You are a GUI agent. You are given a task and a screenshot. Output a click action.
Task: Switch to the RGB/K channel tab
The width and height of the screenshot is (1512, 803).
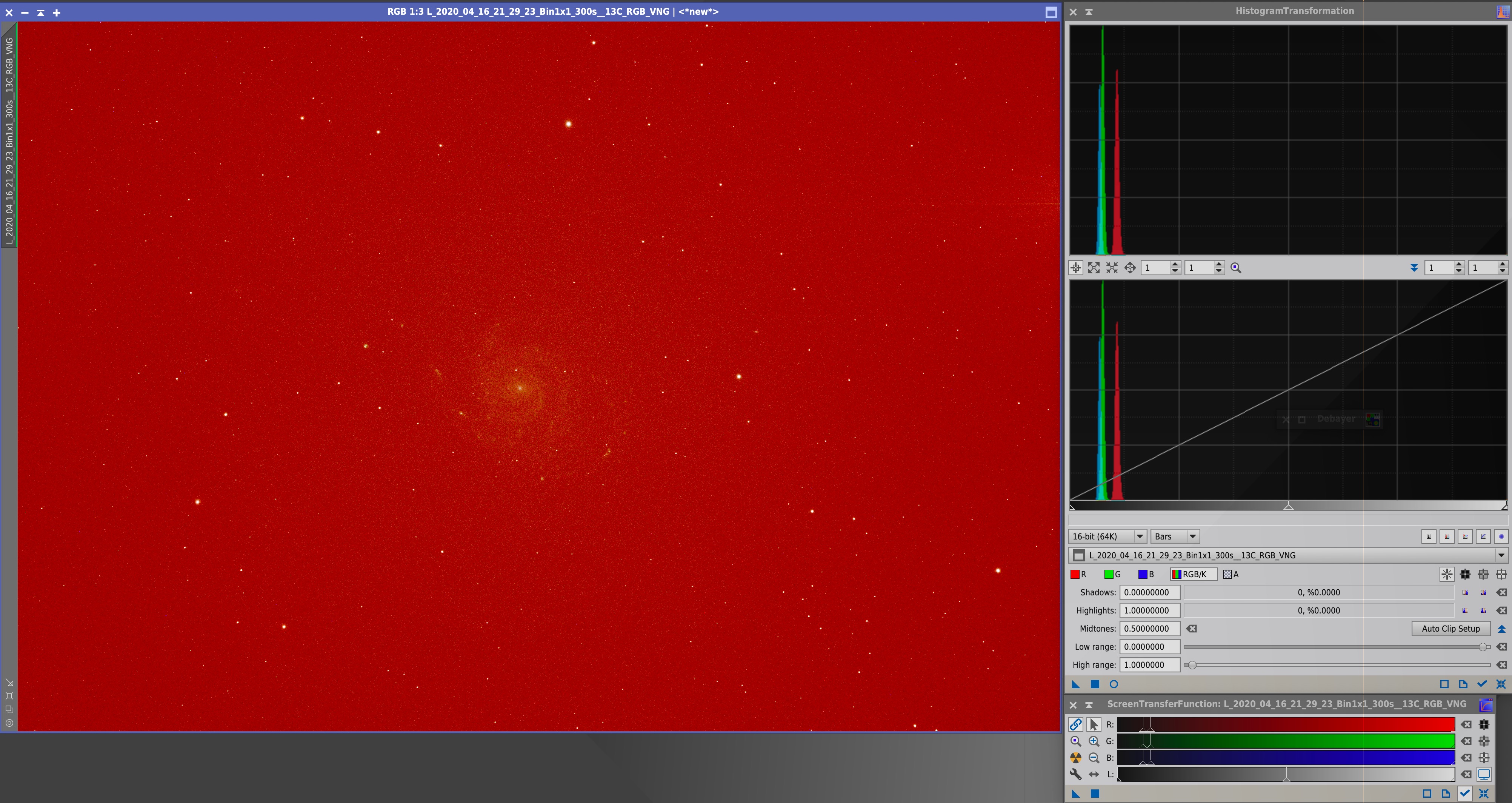[1193, 575]
